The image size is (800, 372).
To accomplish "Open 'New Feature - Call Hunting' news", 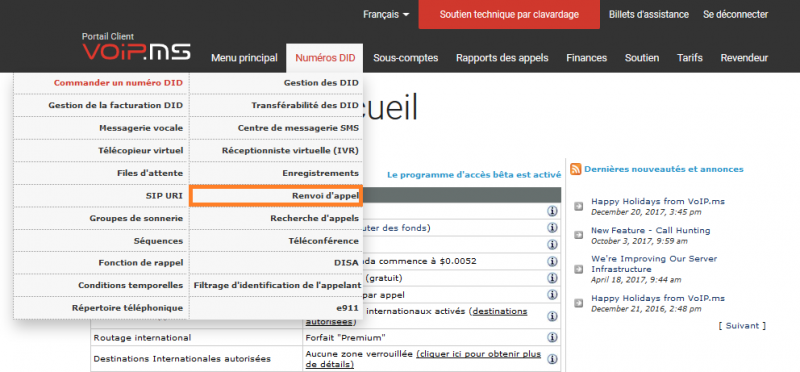I will tap(651, 230).
